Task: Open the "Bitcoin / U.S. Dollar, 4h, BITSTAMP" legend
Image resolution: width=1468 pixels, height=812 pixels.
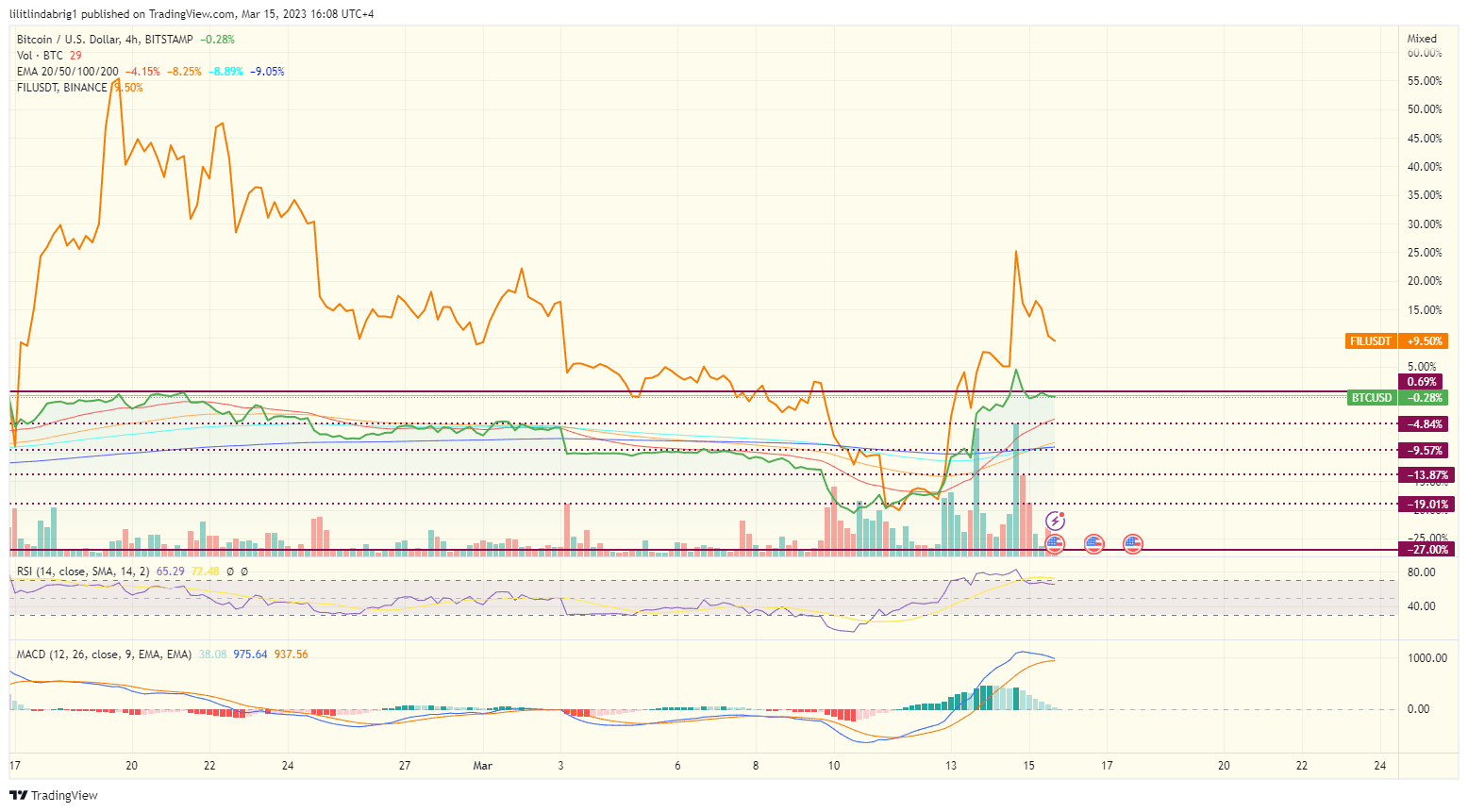Action: point(104,40)
